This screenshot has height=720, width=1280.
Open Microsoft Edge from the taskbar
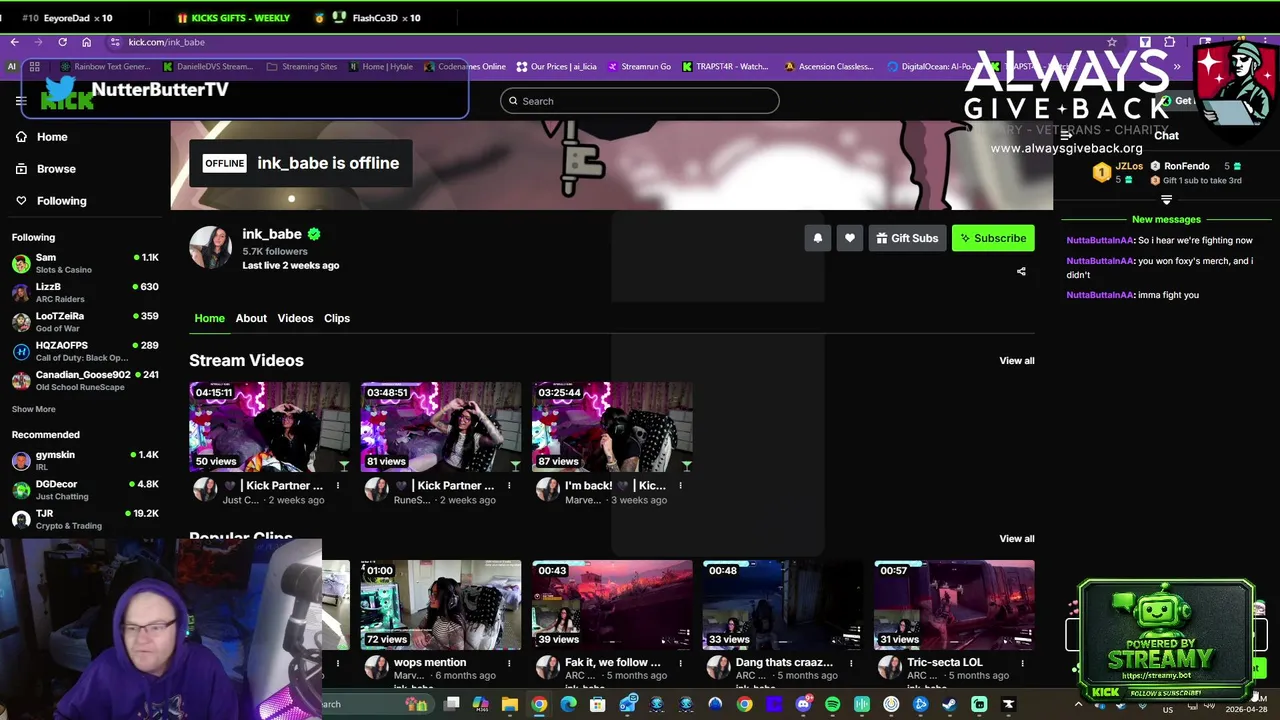click(568, 704)
